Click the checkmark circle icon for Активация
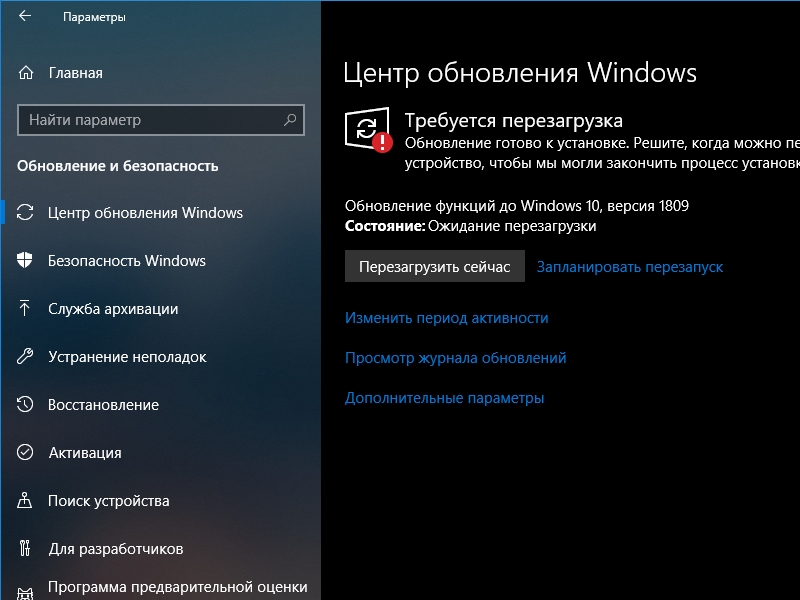Image resolution: width=800 pixels, height=600 pixels. click(x=25, y=452)
